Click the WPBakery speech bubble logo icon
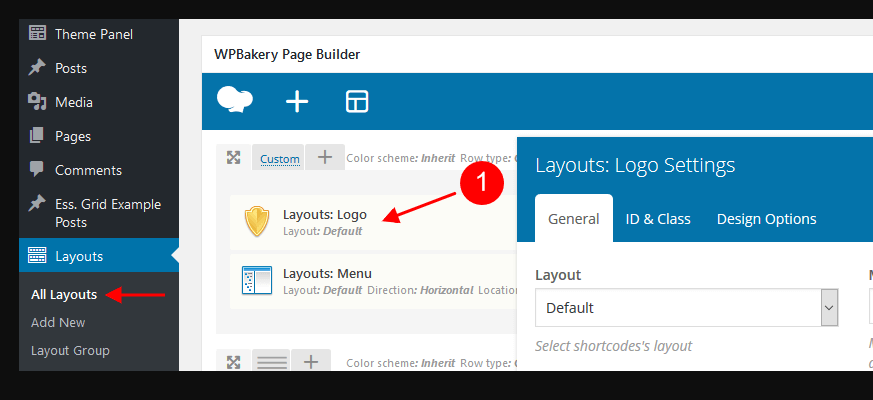This screenshot has width=873, height=400. (x=235, y=100)
